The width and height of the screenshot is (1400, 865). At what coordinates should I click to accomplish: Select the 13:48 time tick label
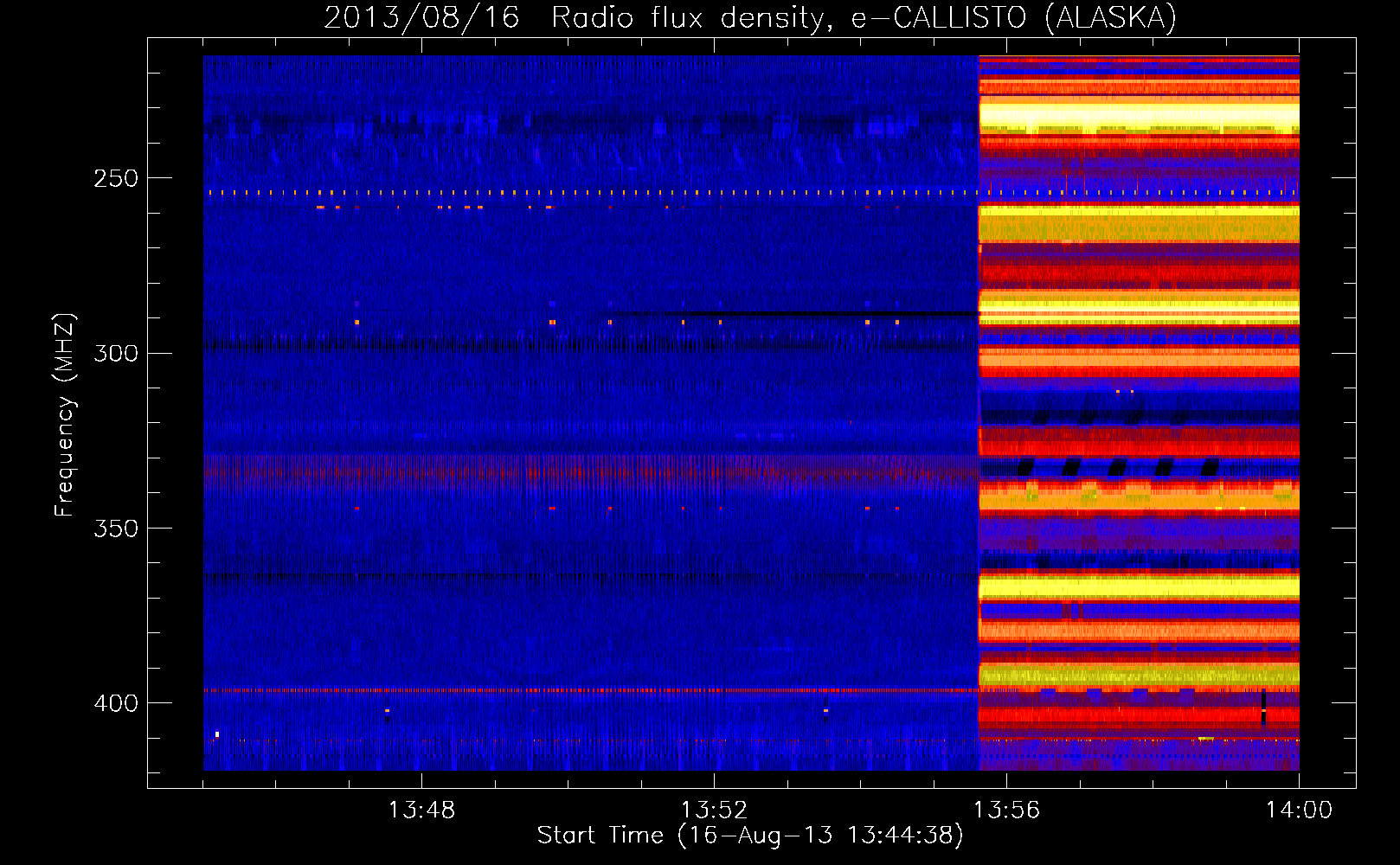(421, 811)
